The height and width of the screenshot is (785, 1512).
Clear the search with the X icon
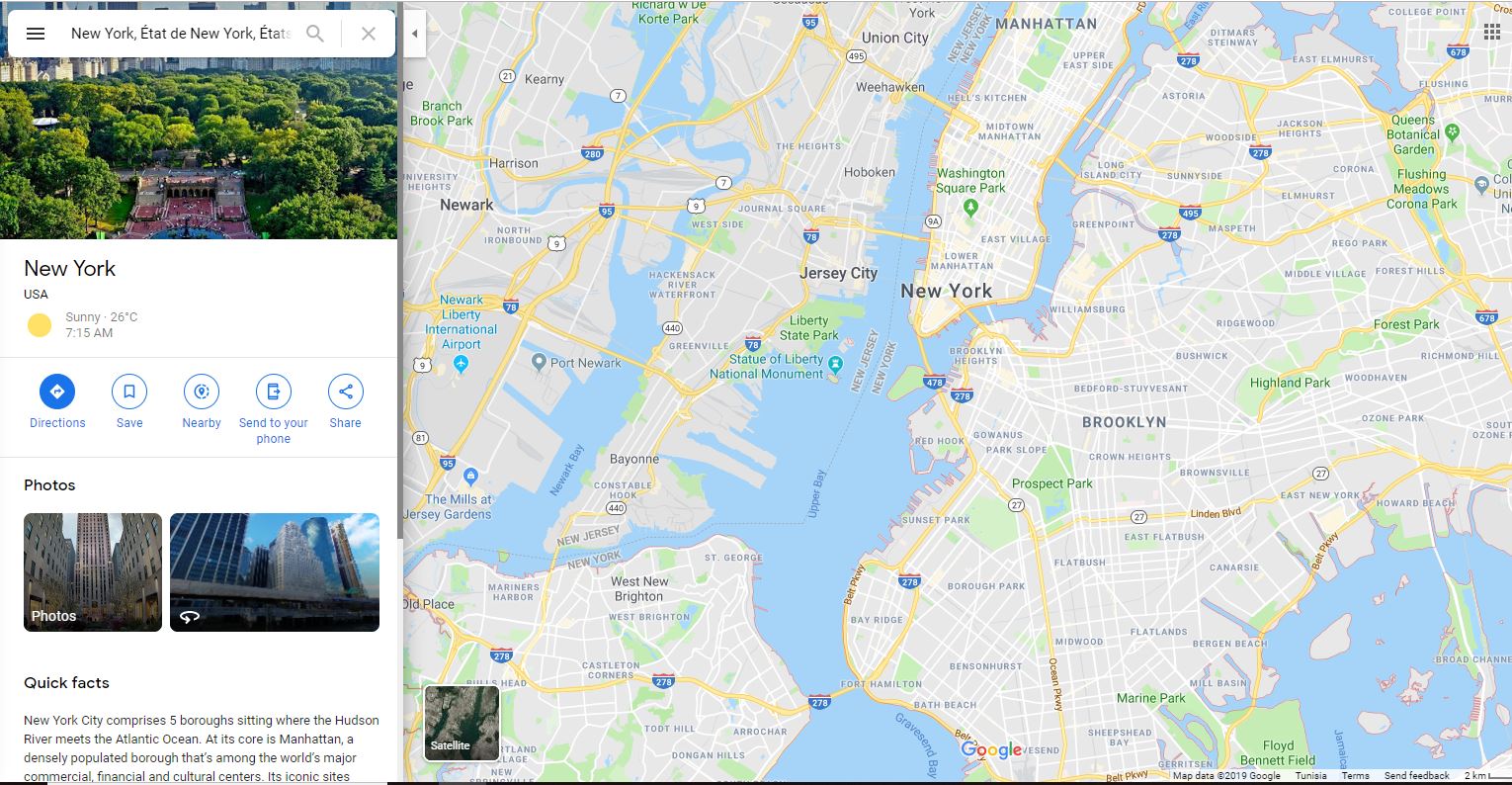pos(369,34)
